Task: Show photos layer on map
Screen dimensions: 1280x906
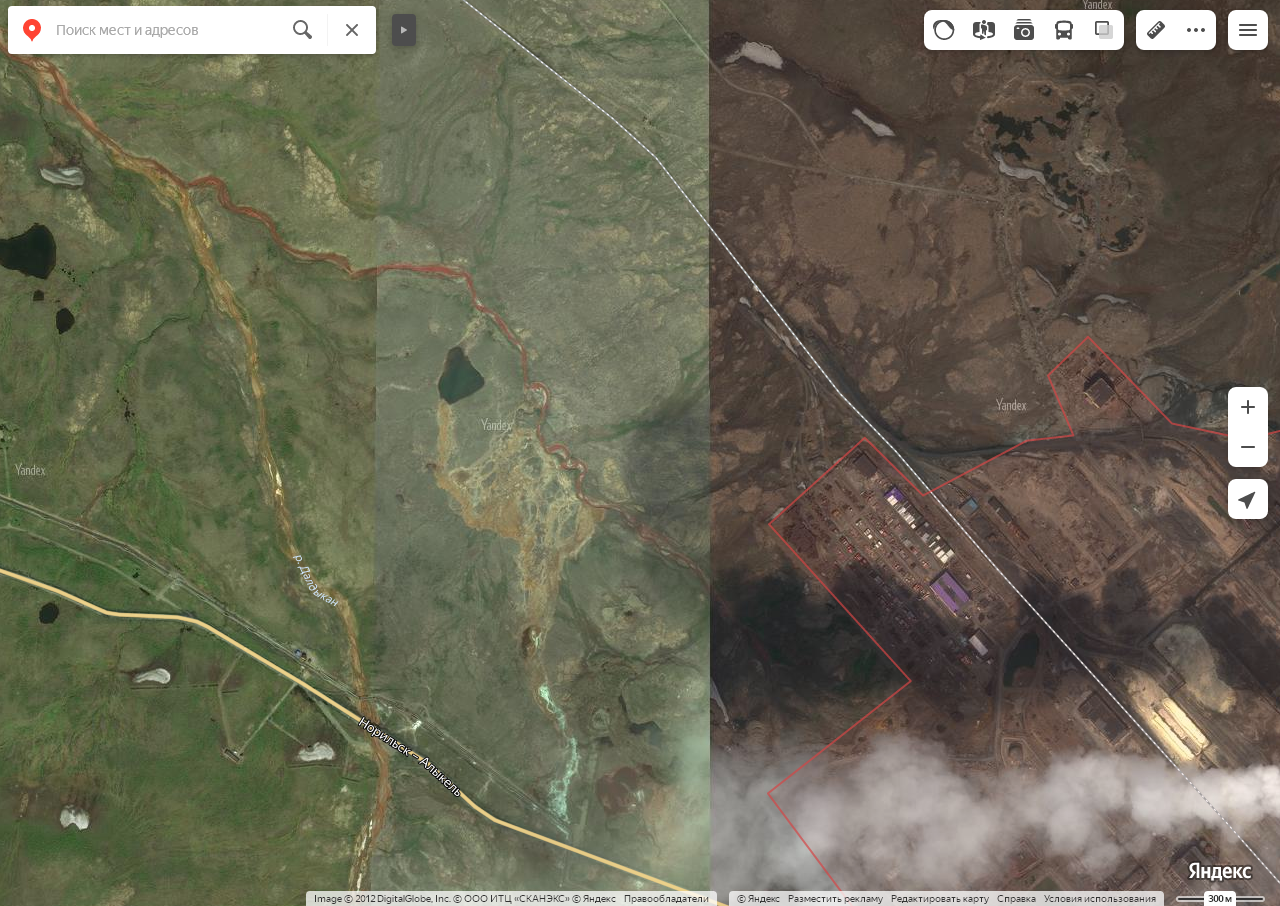Action: click(1024, 30)
